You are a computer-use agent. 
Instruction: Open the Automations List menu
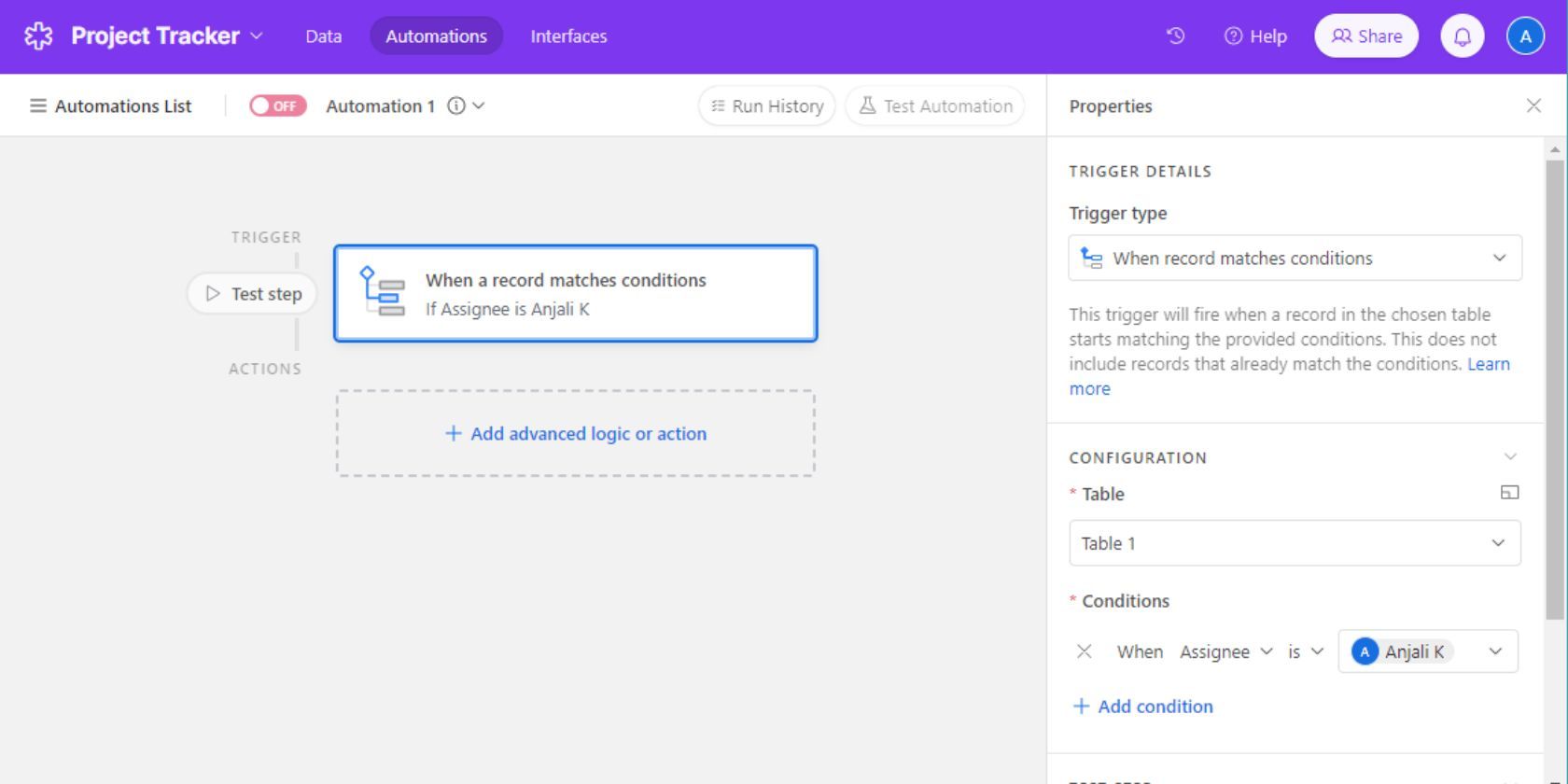111,106
